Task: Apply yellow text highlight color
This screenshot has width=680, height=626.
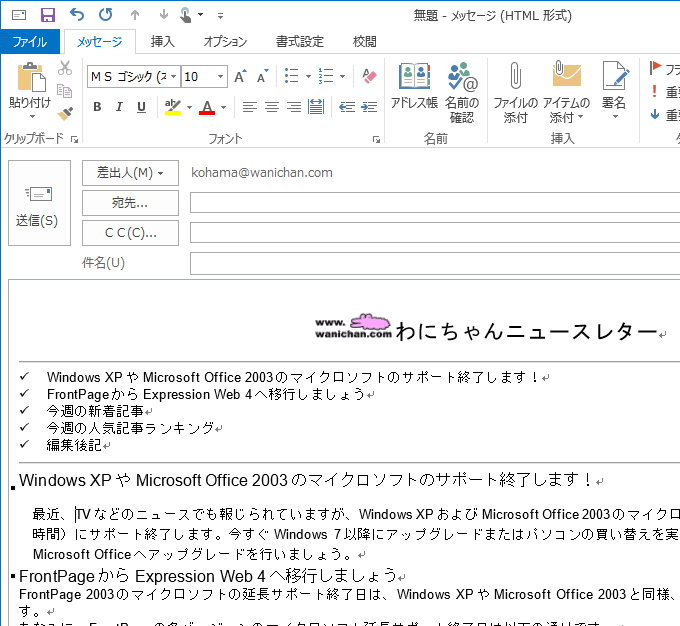Action: click(173, 107)
